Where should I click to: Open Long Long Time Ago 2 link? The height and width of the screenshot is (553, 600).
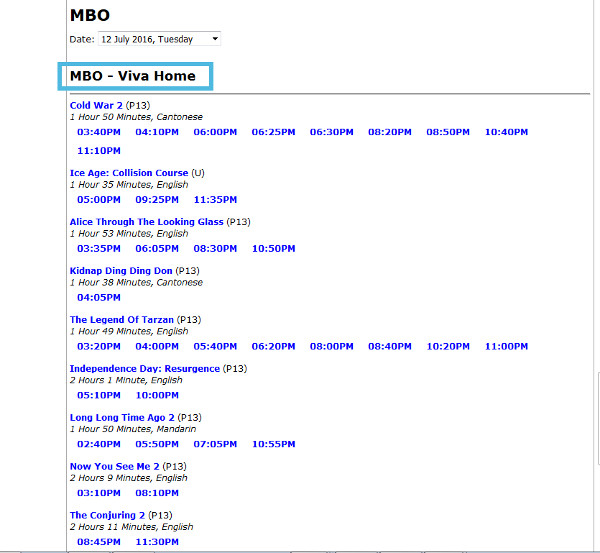pos(122,418)
